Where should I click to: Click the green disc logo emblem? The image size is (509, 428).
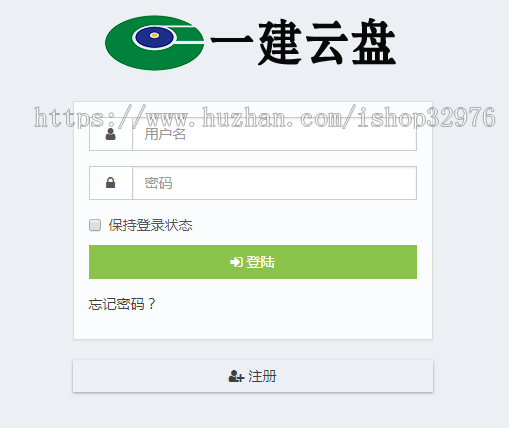[154, 43]
